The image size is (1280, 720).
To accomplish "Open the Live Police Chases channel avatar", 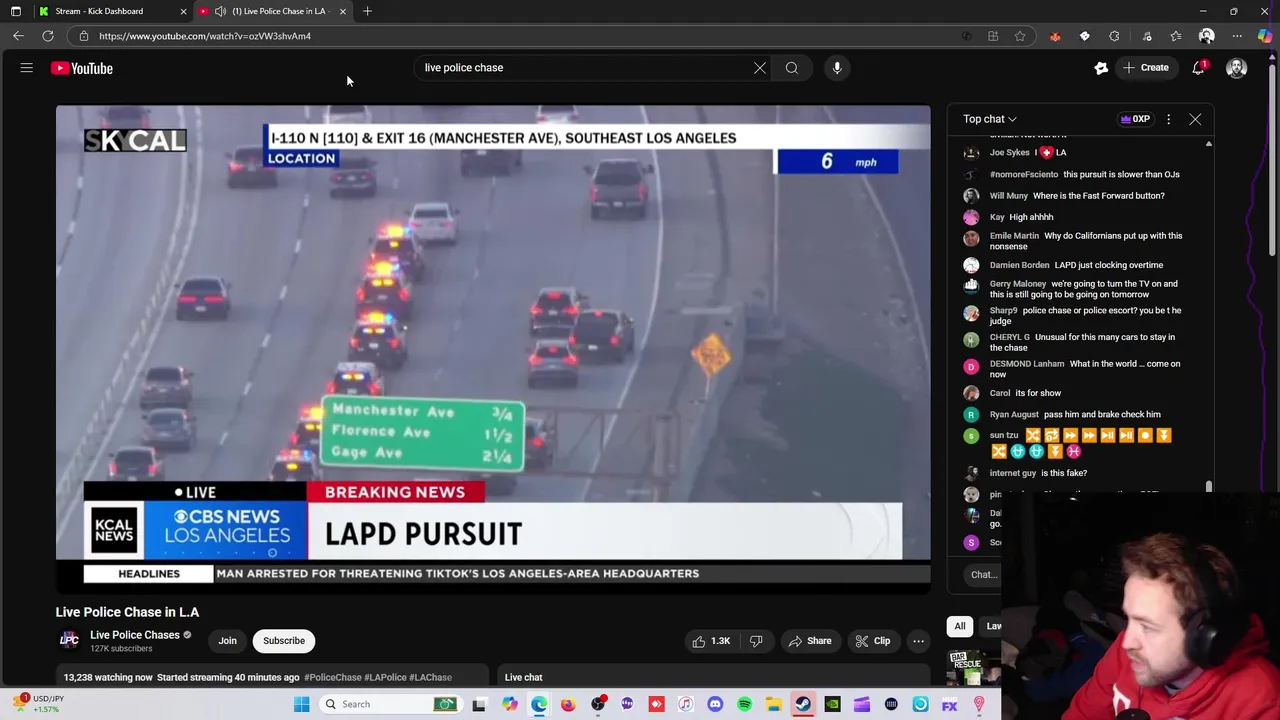I will coord(69,640).
